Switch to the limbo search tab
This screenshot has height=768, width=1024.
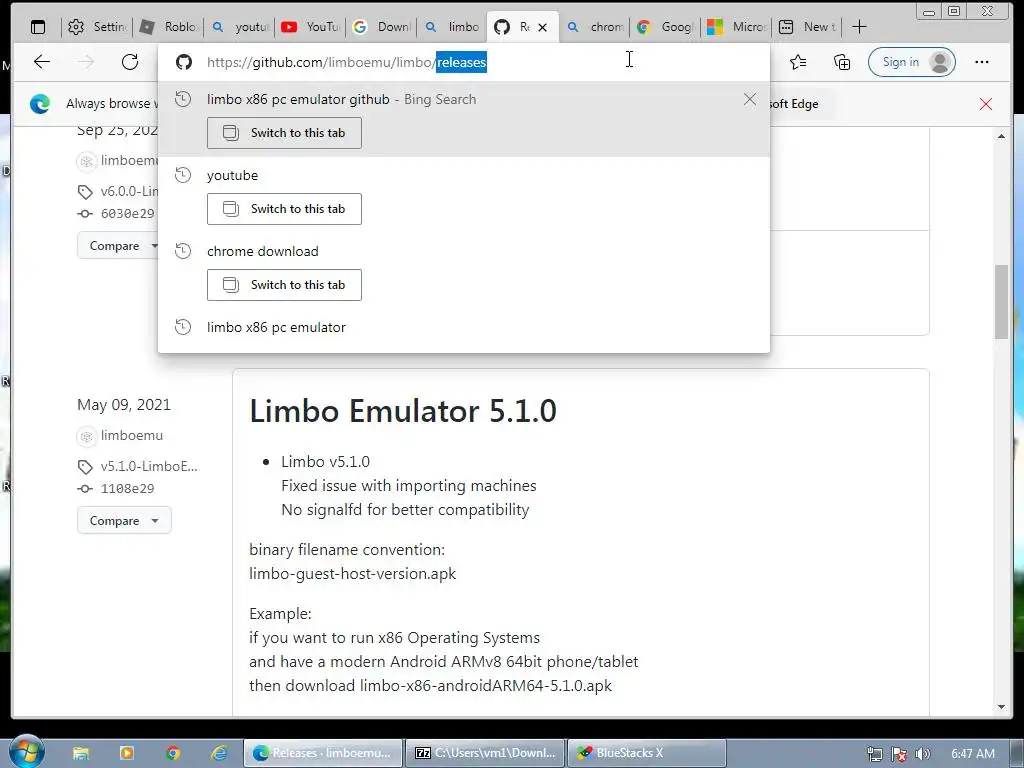pos(452,27)
